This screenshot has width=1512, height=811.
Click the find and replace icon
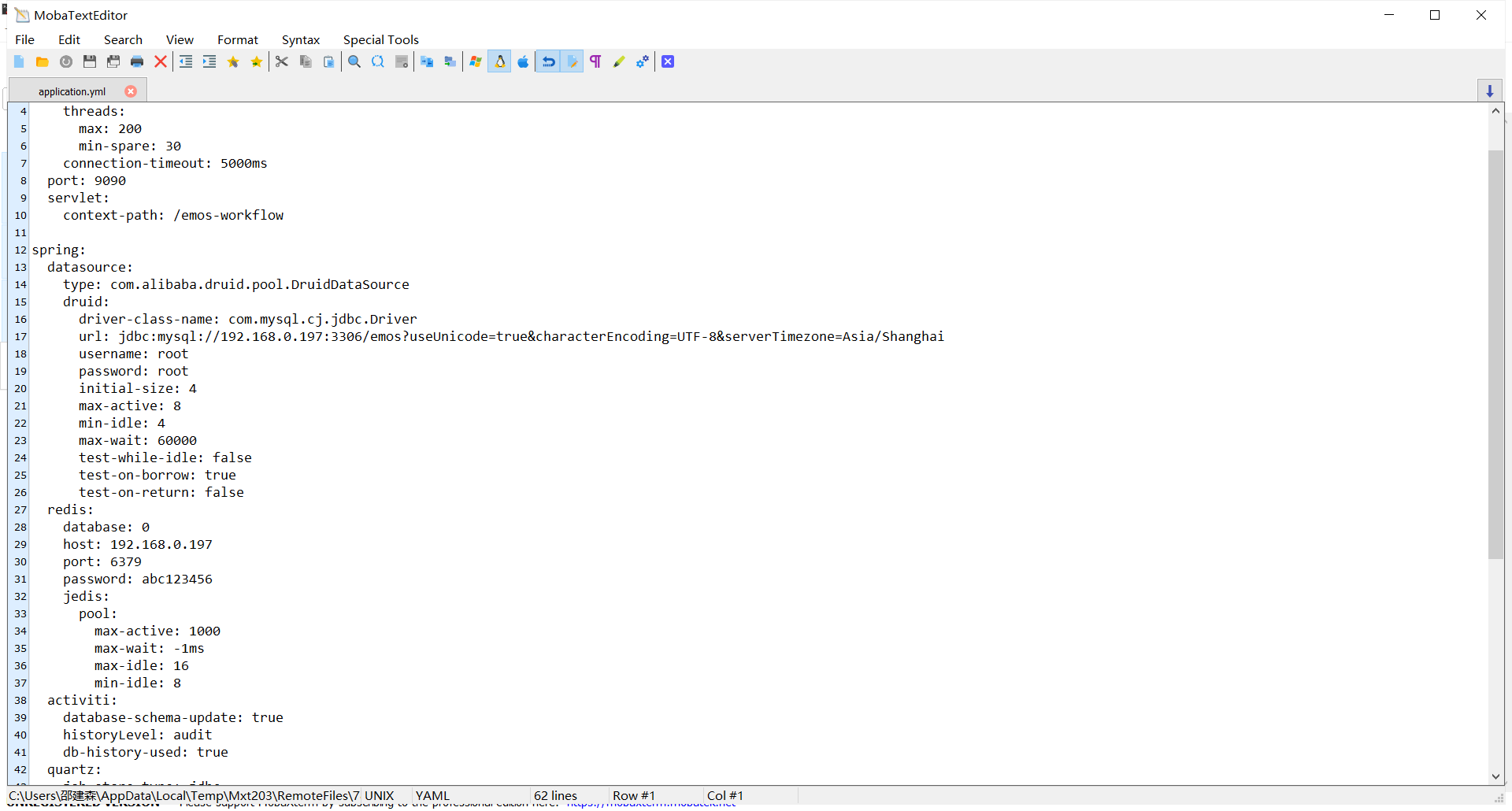(378, 61)
